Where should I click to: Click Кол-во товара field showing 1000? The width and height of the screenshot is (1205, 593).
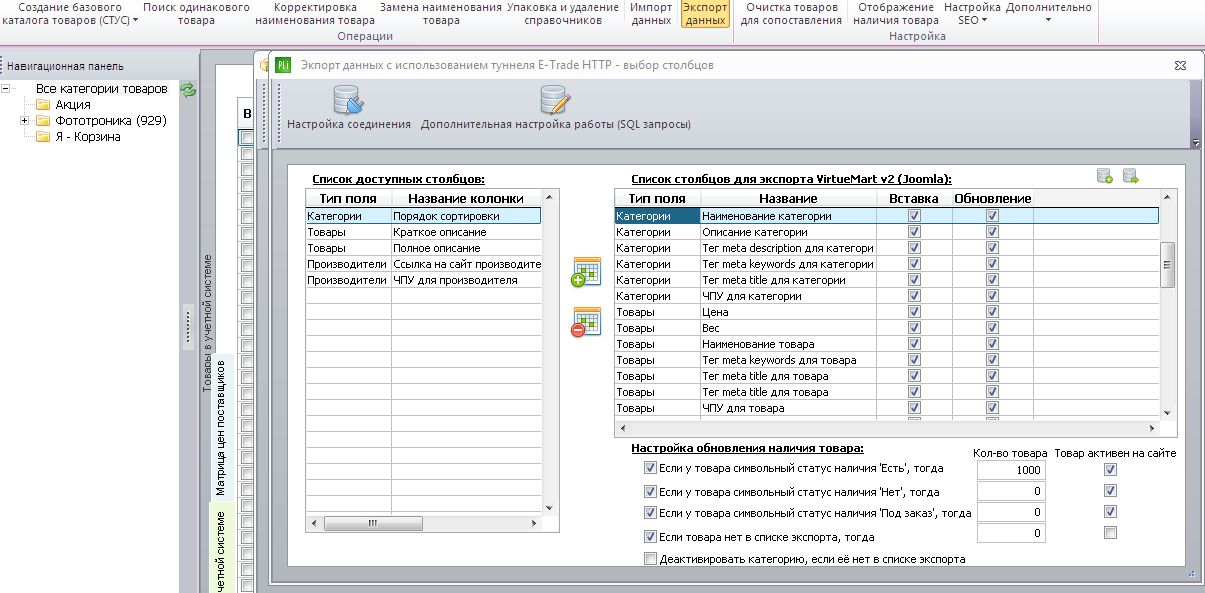[x=1011, y=470]
